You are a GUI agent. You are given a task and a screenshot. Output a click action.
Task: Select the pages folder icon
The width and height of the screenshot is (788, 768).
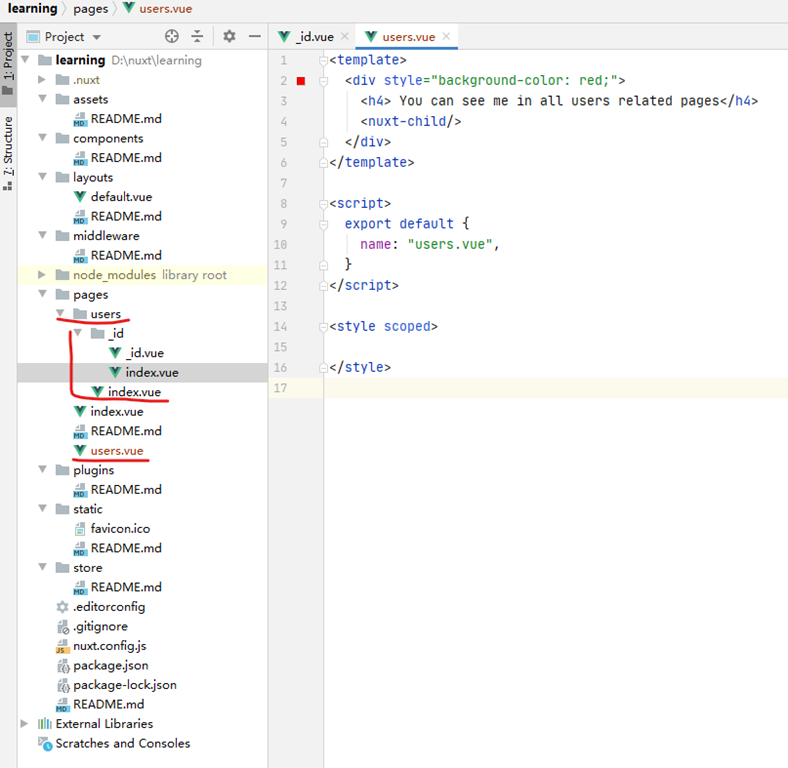click(x=62, y=294)
